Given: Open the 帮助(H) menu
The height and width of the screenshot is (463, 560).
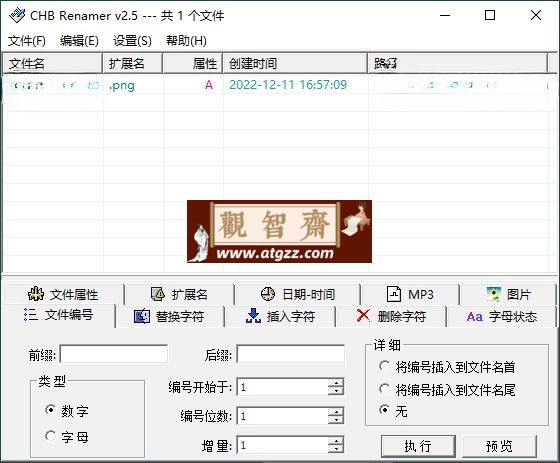Looking at the screenshot, I should [x=186, y=41].
